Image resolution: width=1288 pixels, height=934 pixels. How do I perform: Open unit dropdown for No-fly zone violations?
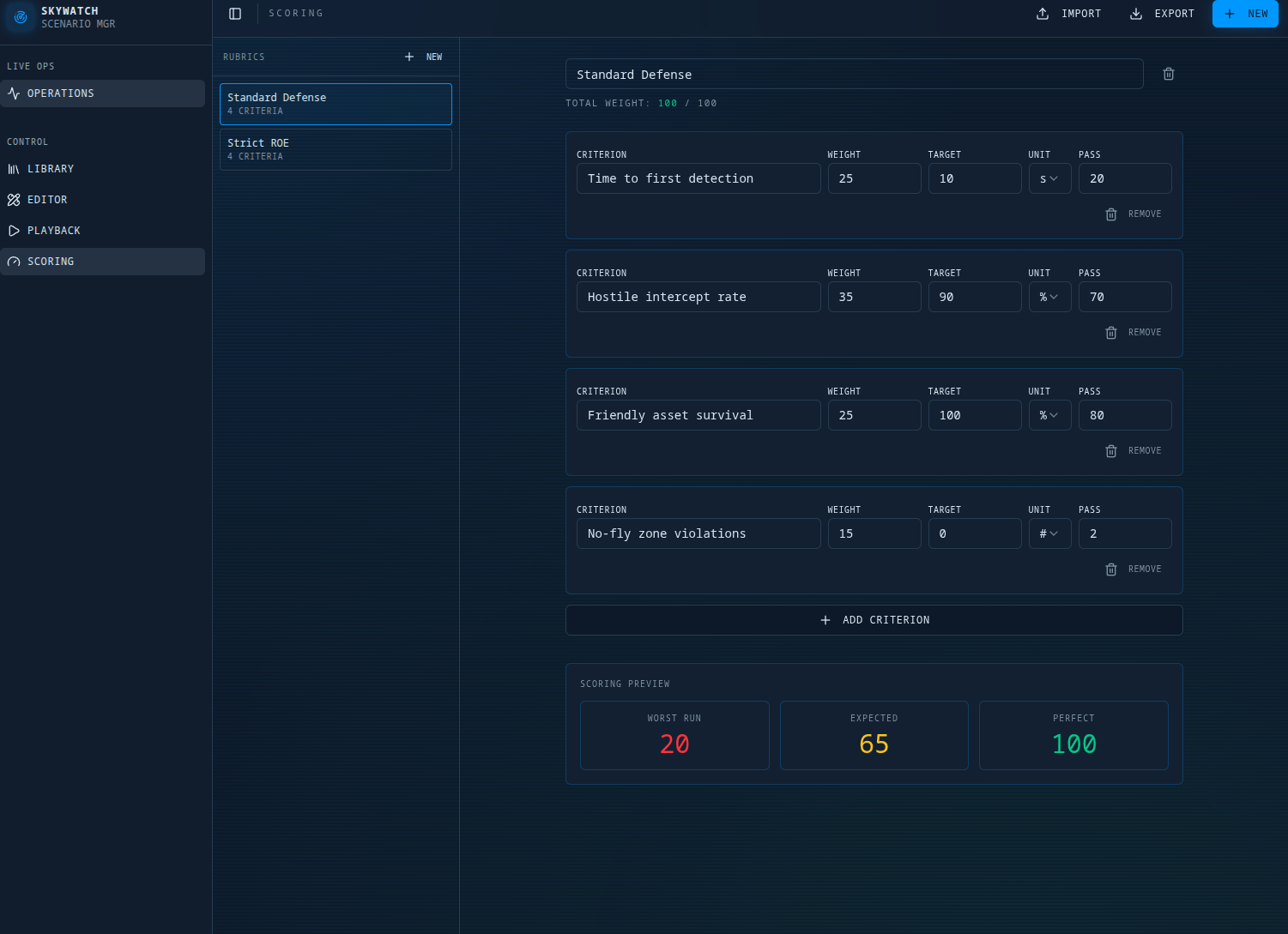(x=1050, y=533)
